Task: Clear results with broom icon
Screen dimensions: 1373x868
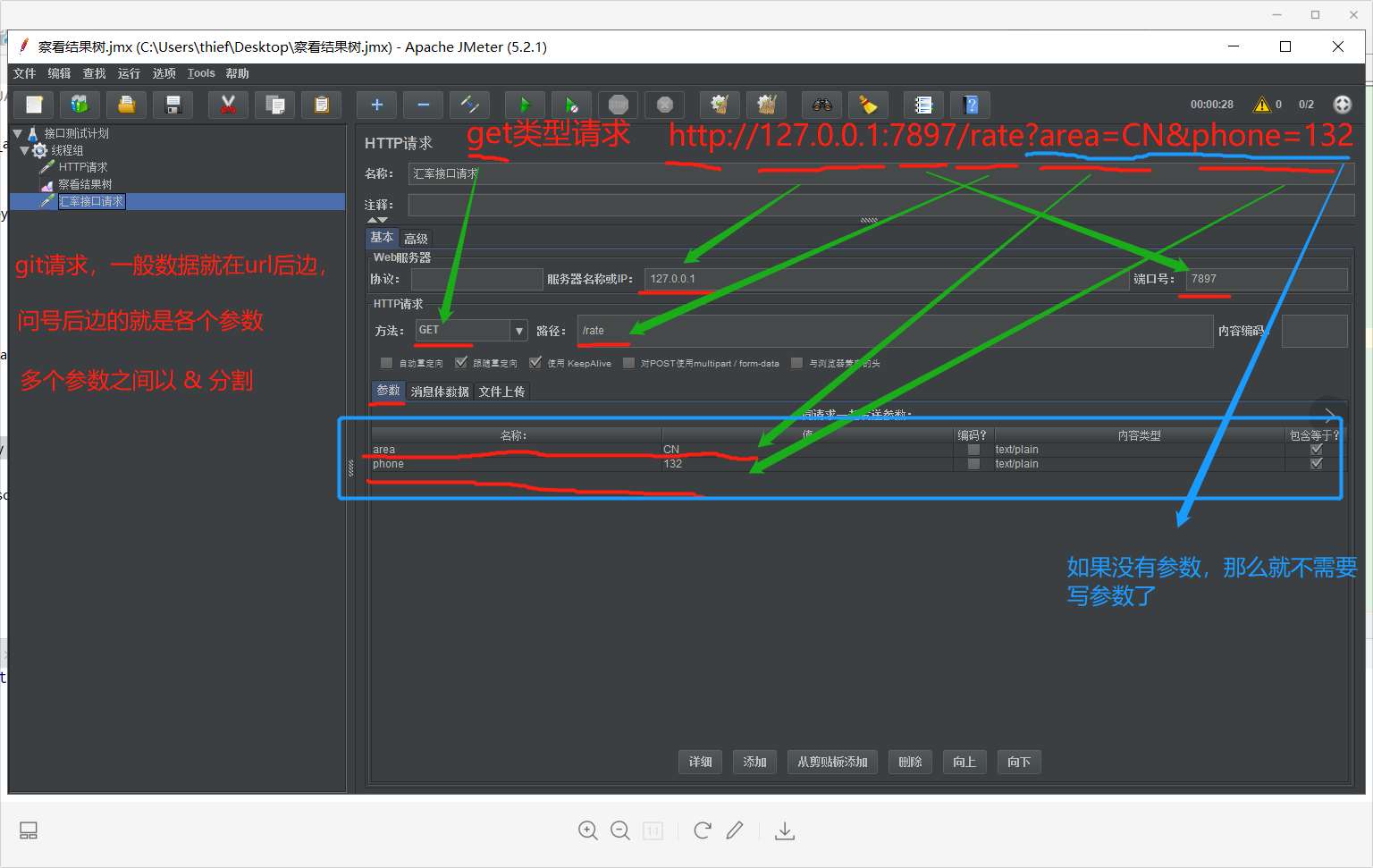Action: pos(720,105)
